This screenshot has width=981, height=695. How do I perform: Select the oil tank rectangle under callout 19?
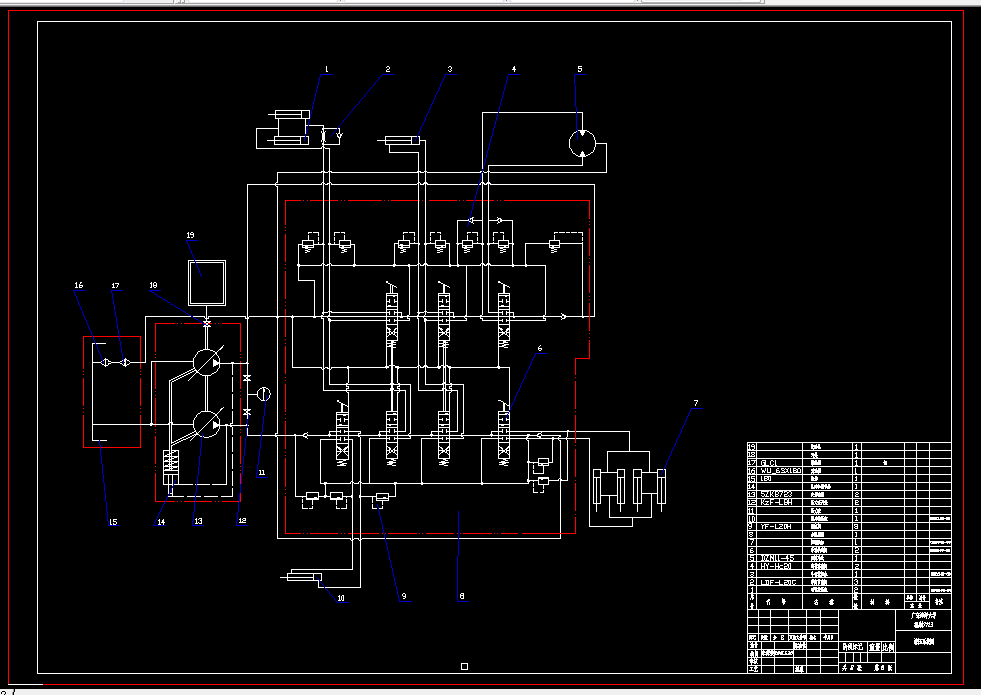(207, 283)
